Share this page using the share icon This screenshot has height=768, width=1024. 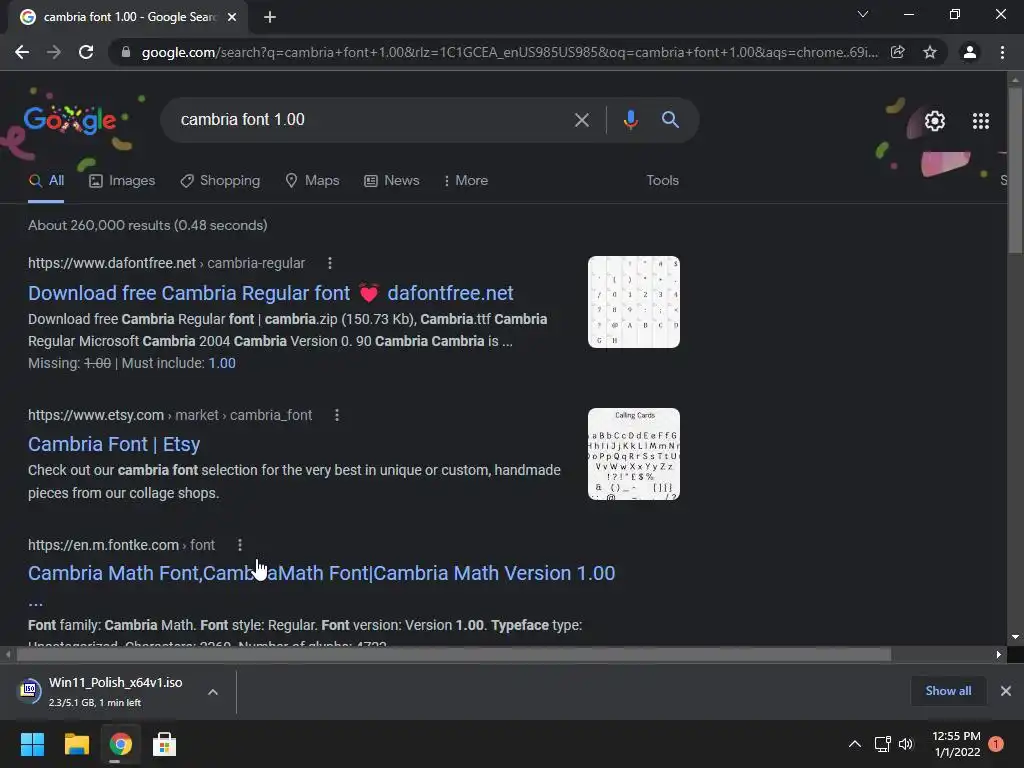click(898, 52)
